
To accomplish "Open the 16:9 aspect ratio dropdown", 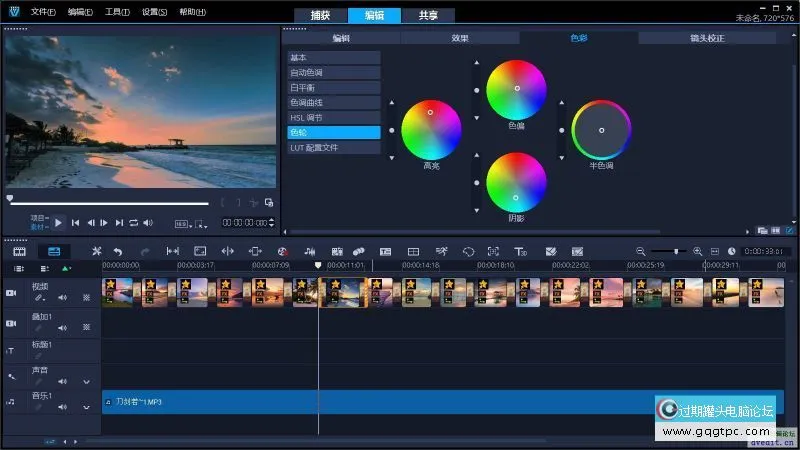I will click(x=182, y=224).
